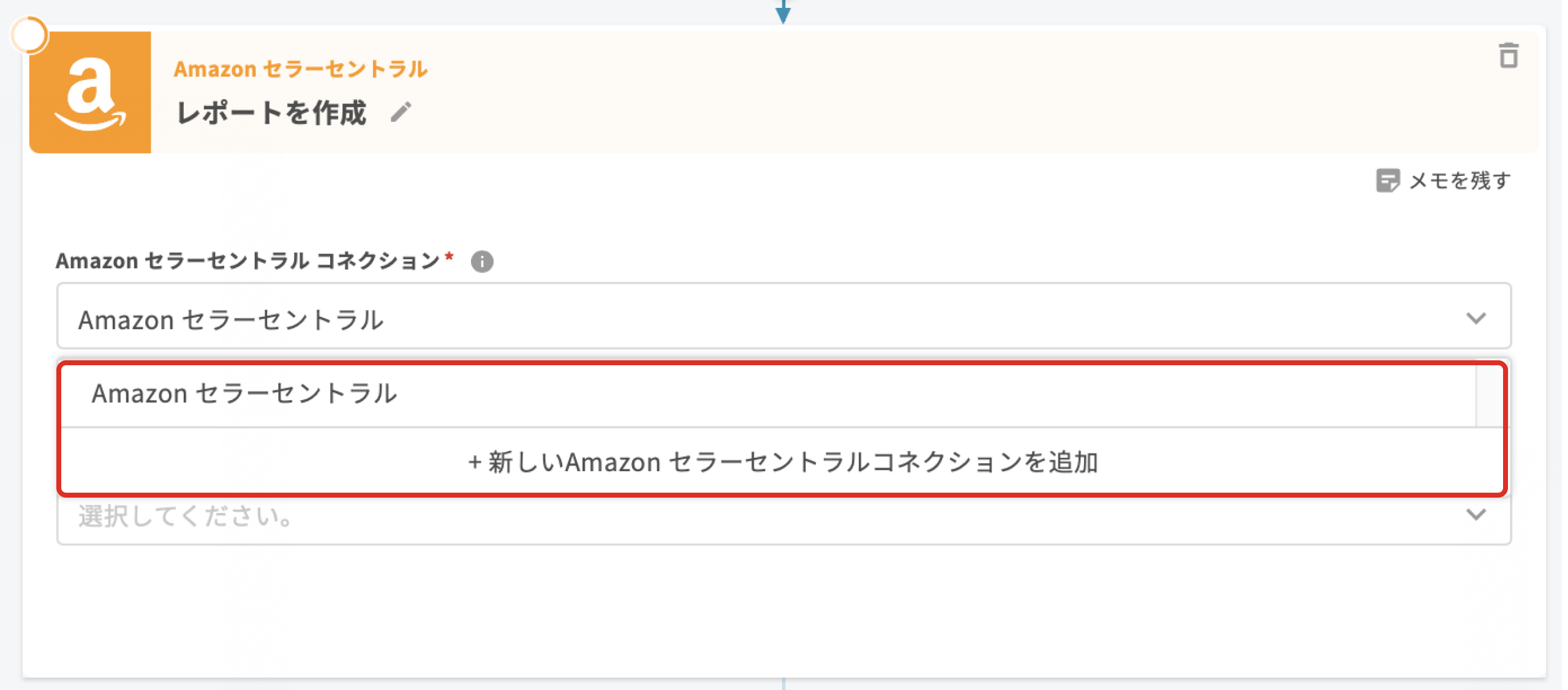Viewport: 1568px width, 690px height.
Task: Click the chevron on the connection dropdown
Action: coord(1476,319)
